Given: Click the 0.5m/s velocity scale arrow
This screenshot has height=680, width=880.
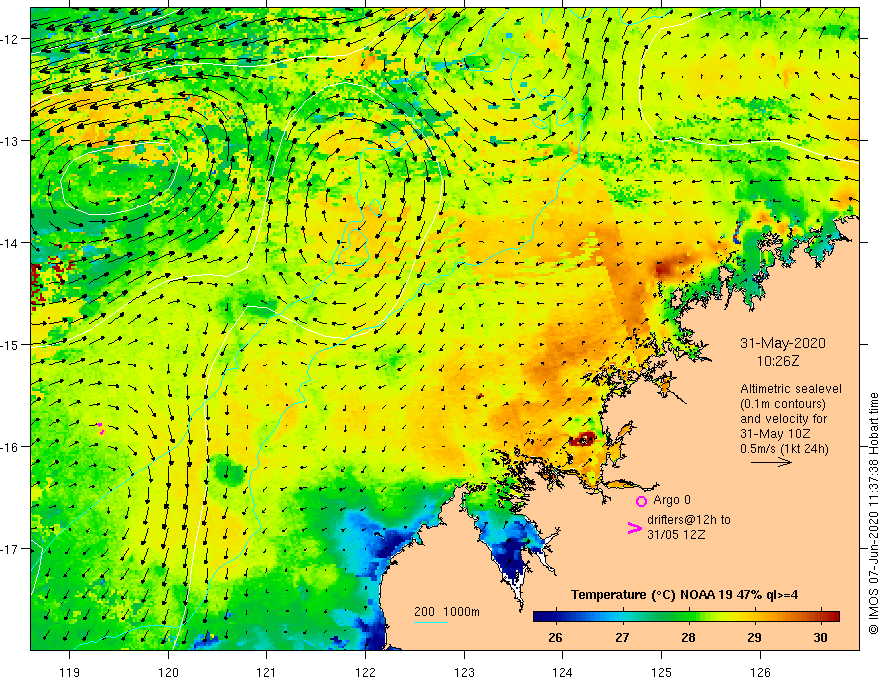Looking at the screenshot, I should tap(771, 462).
